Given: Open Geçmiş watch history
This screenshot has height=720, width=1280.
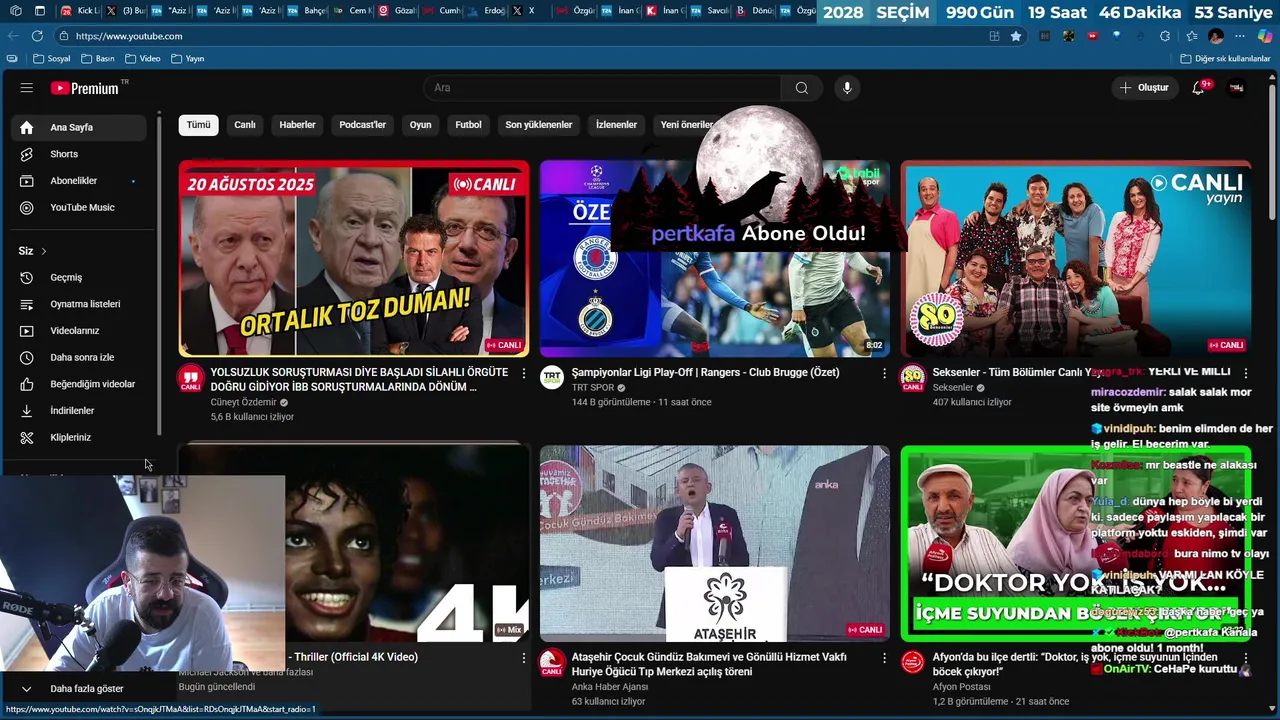Looking at the screenshot, I should pos(79,277).
